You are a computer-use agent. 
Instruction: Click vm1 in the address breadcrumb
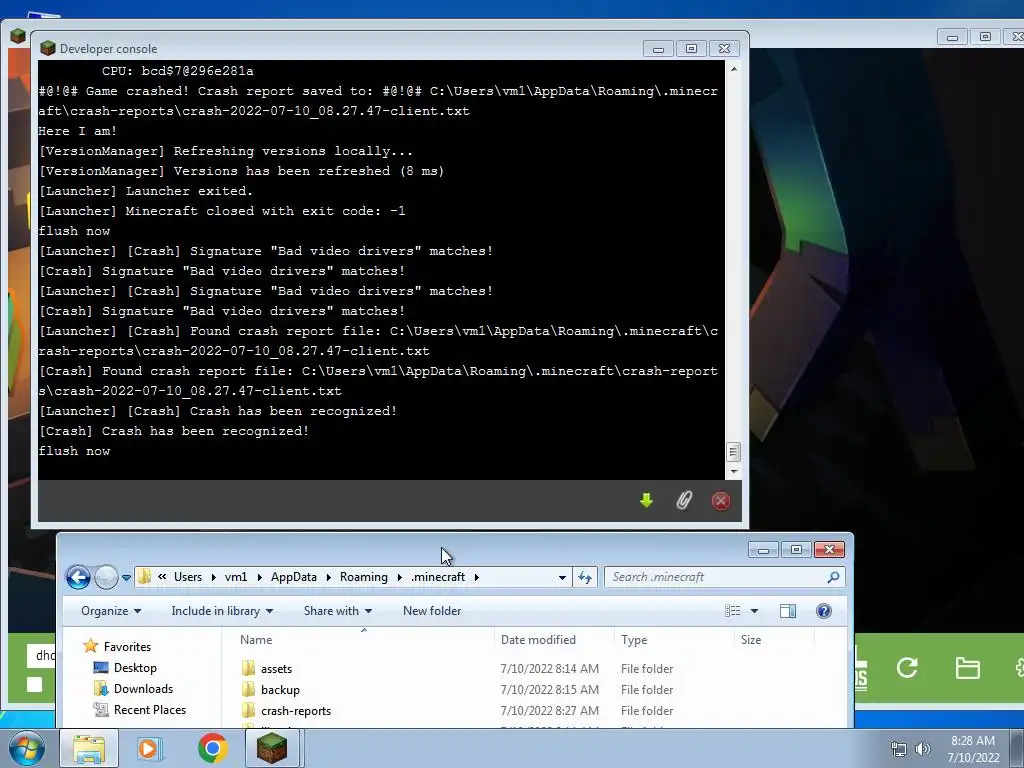(x=236, y=577)
